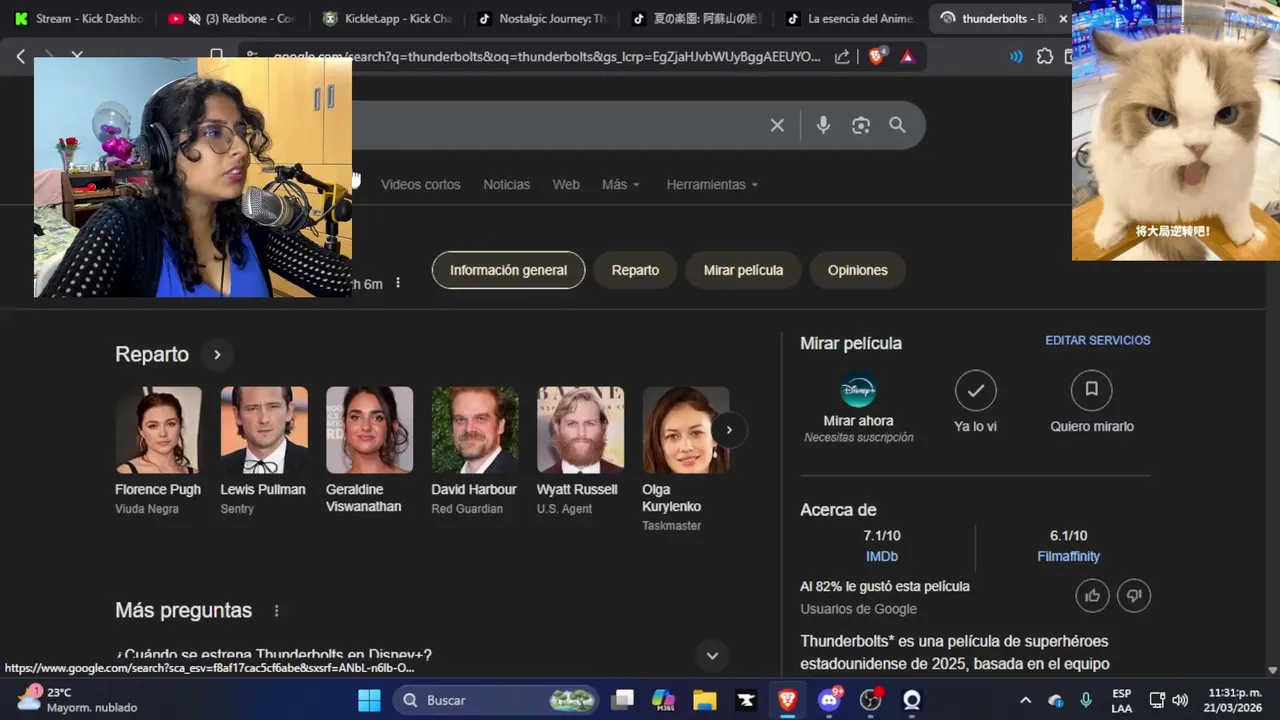Open the clock showing 11:31 p.m.

click(x=1235, y=700)
